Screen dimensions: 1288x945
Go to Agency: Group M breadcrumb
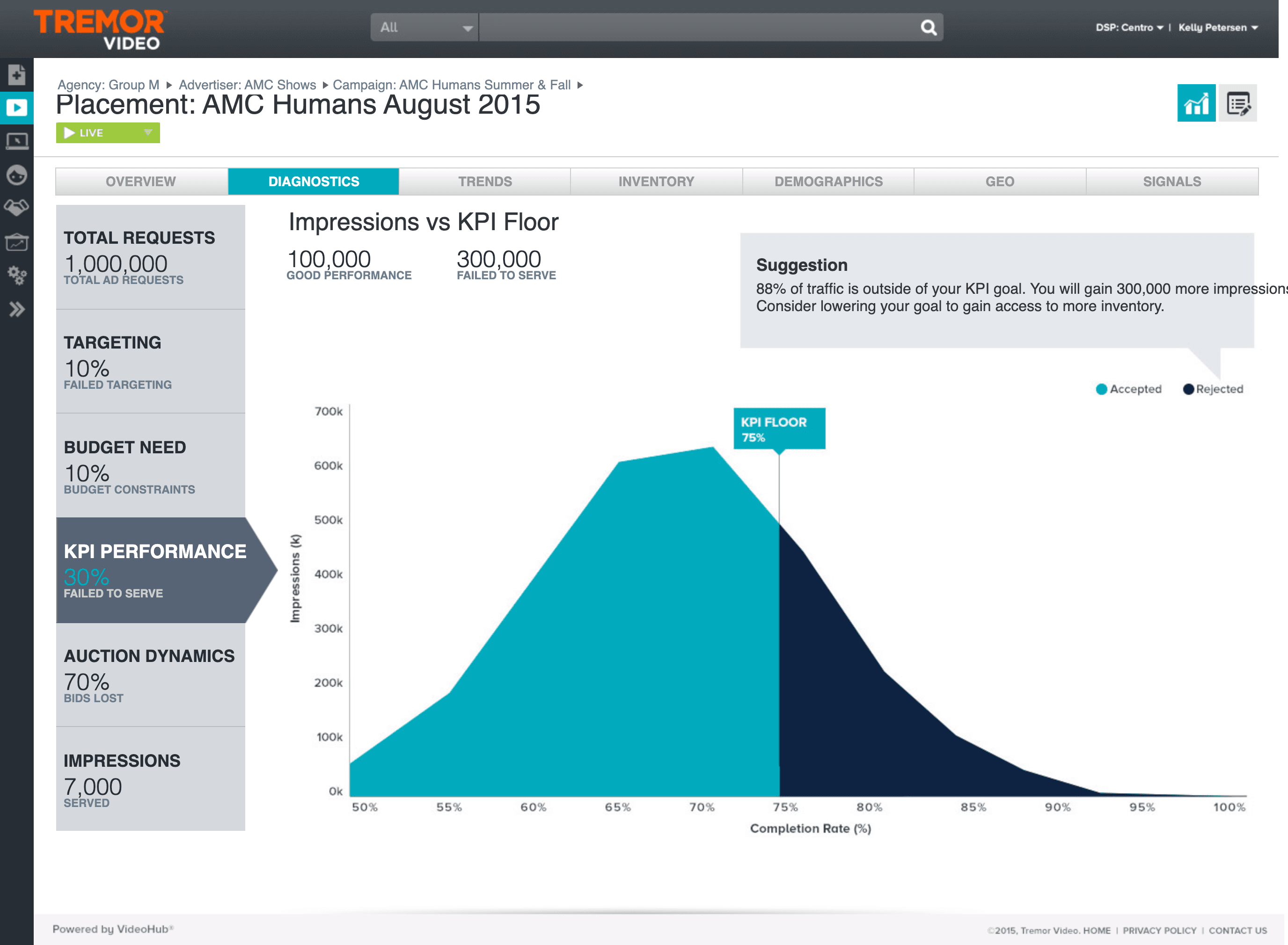(108, 85)
